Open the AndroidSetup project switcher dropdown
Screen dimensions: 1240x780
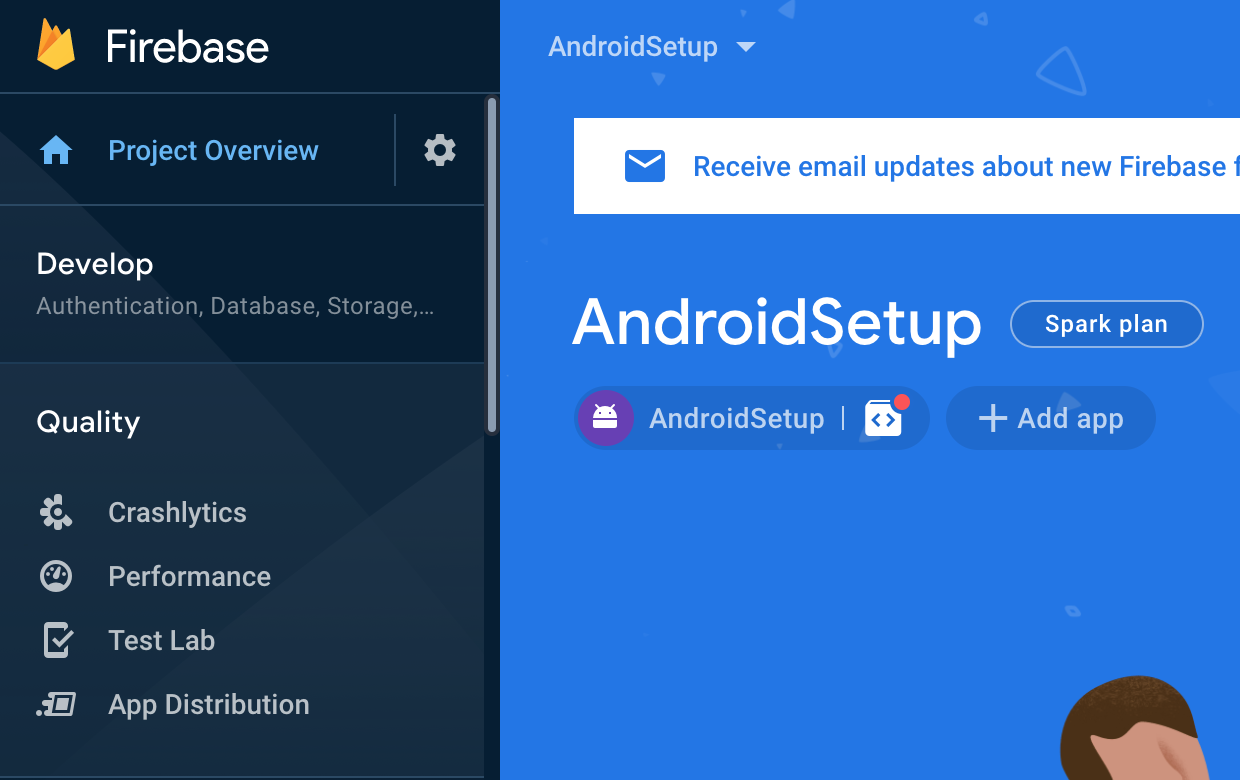[x=652, y=46]
